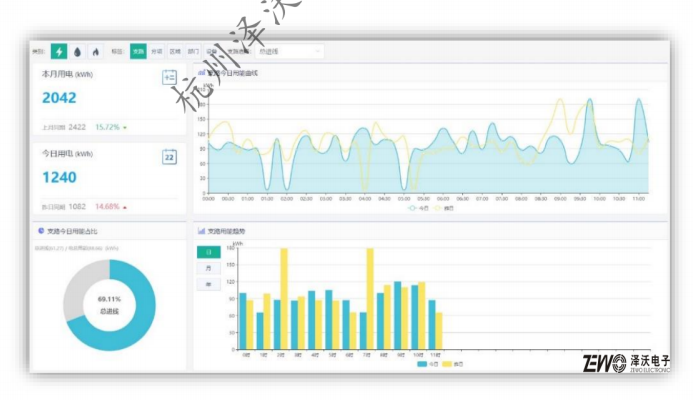Select the 月 view for the trend chart
This screenshot has height=400, width=693.
click(x=209, y=268)
